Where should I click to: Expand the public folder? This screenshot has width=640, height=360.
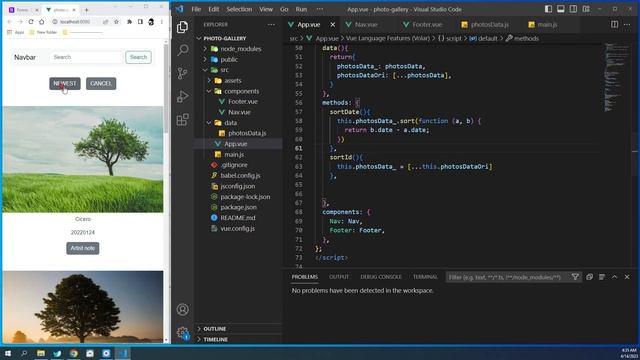(x=205, y=59)
